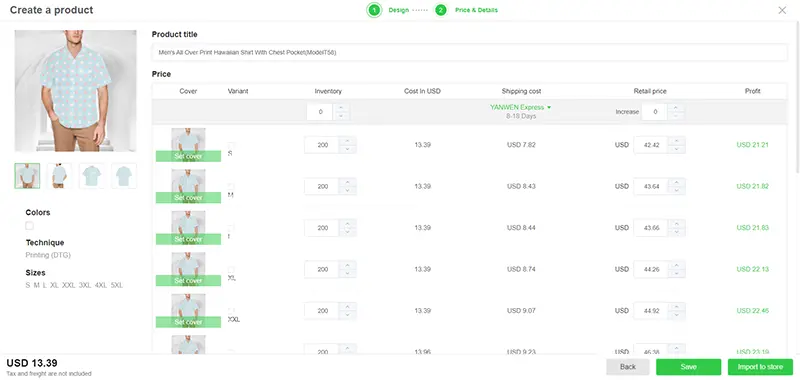
Task: Lower retail price 43.64 with the down arrow
Action: pos(677,190)
